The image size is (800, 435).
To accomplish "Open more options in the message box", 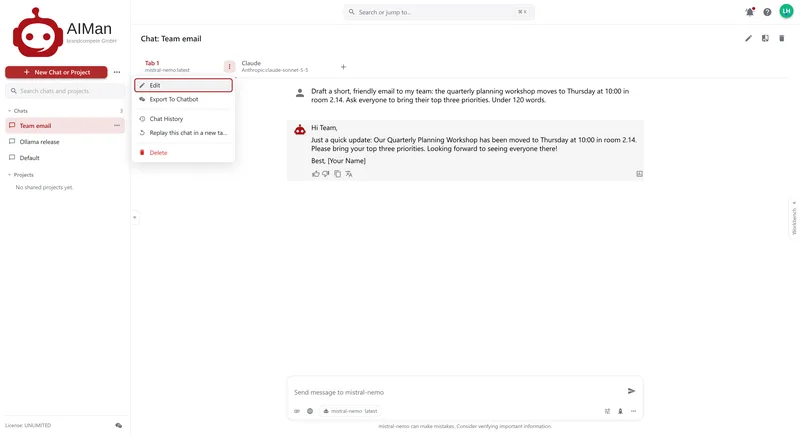I will coord(633,411).
